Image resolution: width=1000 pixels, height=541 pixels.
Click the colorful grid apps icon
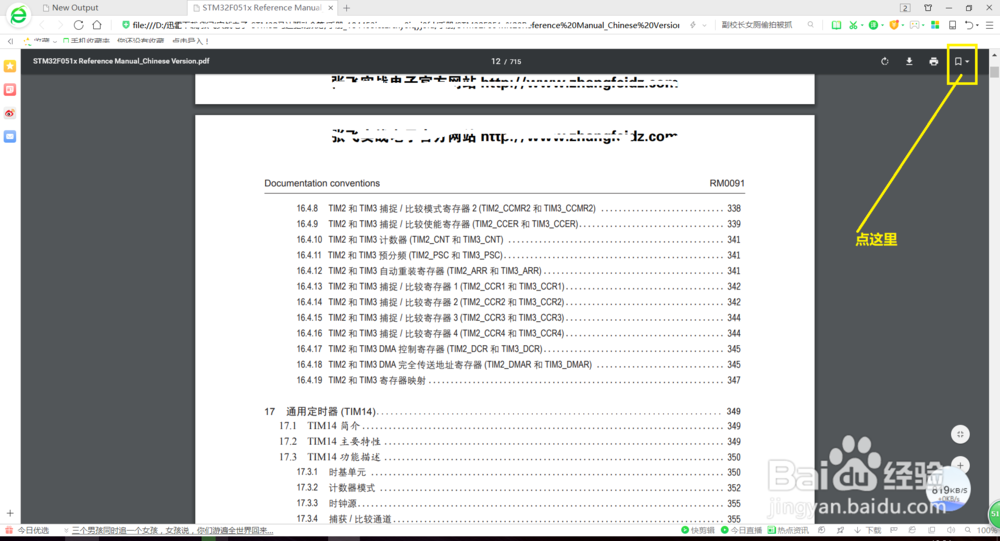click(935, 25)
